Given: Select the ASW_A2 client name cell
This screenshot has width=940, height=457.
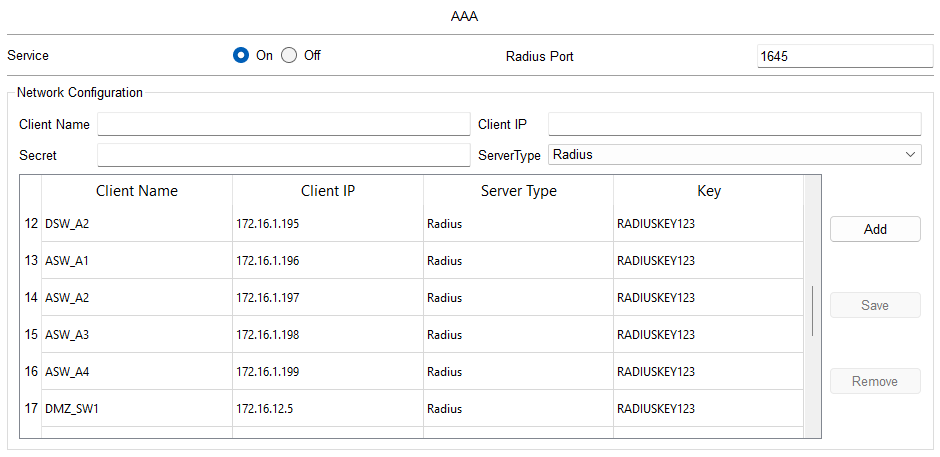Looking at the screenshot, I should pyautogui.click(x=137, y=297).
